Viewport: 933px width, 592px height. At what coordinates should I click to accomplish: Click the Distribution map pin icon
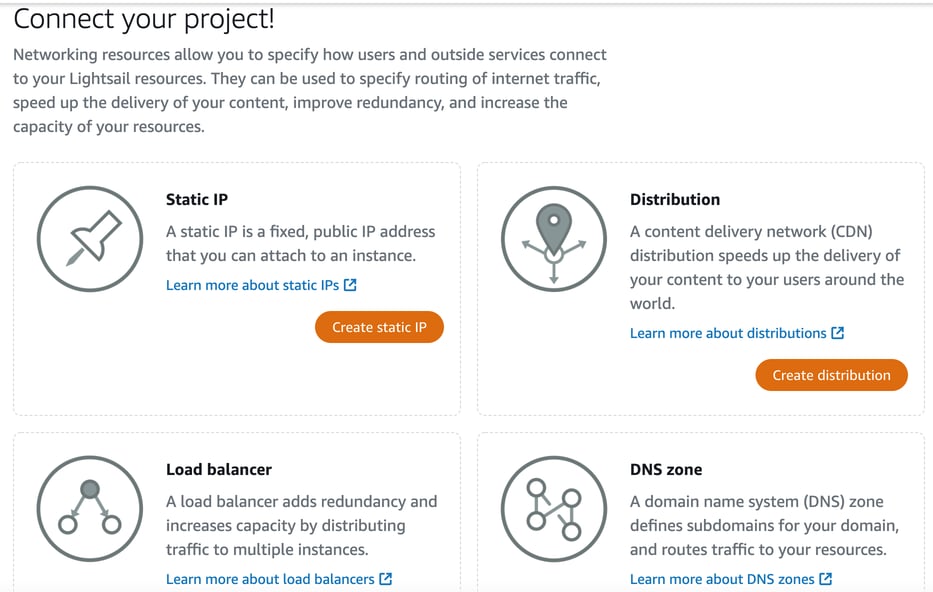pos(553,238)
